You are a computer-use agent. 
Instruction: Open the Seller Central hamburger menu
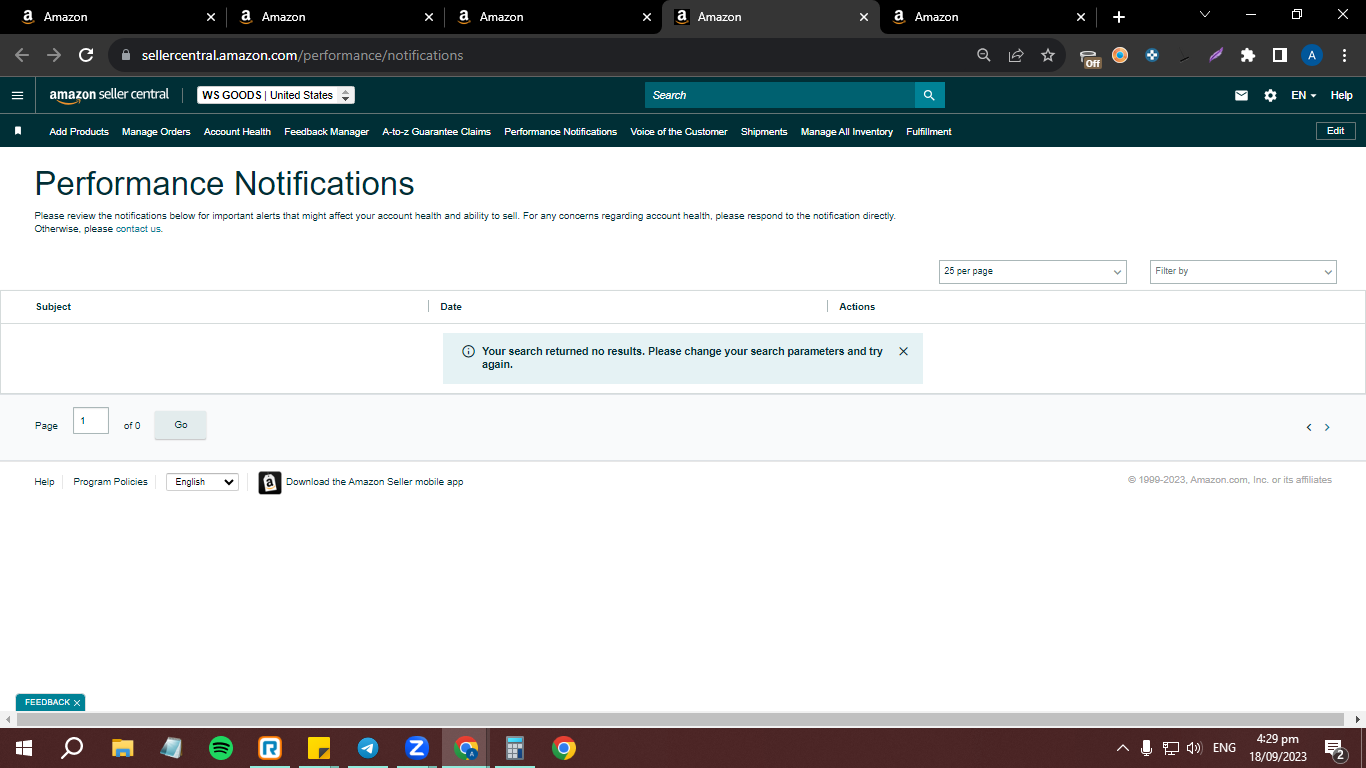[17, 95]
